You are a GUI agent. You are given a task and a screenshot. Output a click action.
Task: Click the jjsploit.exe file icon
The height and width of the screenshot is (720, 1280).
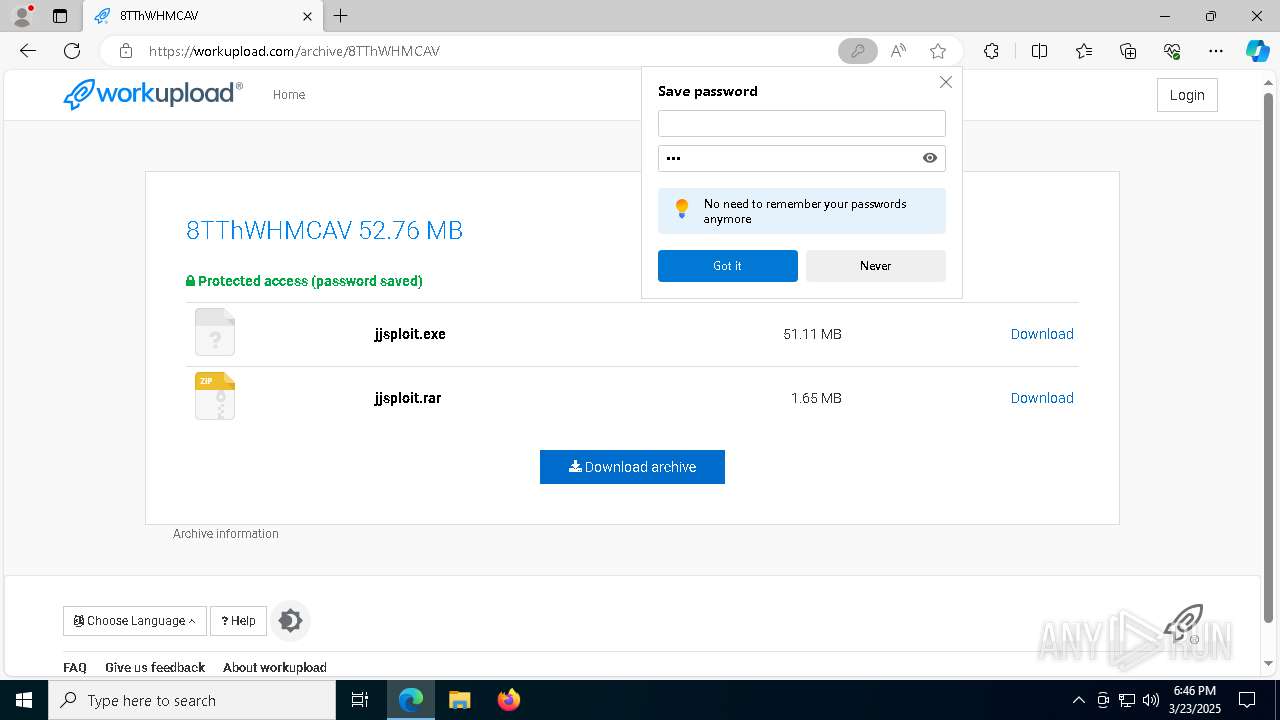215,332
